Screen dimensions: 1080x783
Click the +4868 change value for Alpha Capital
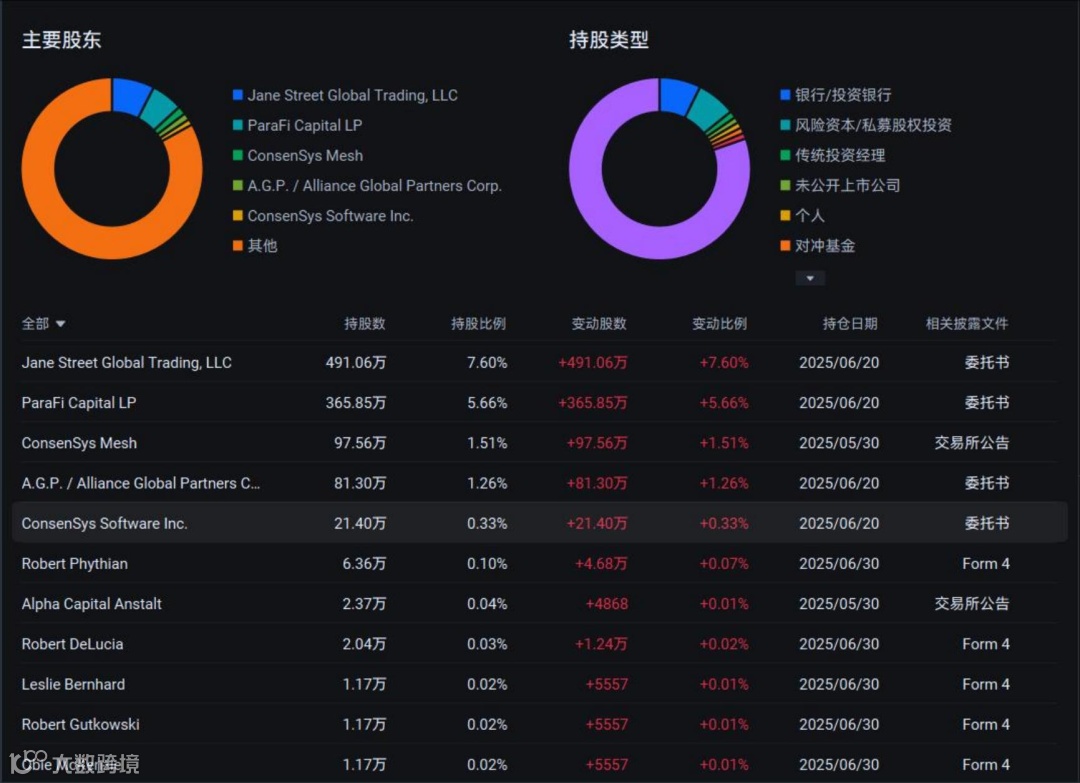(x=607, y=604)
